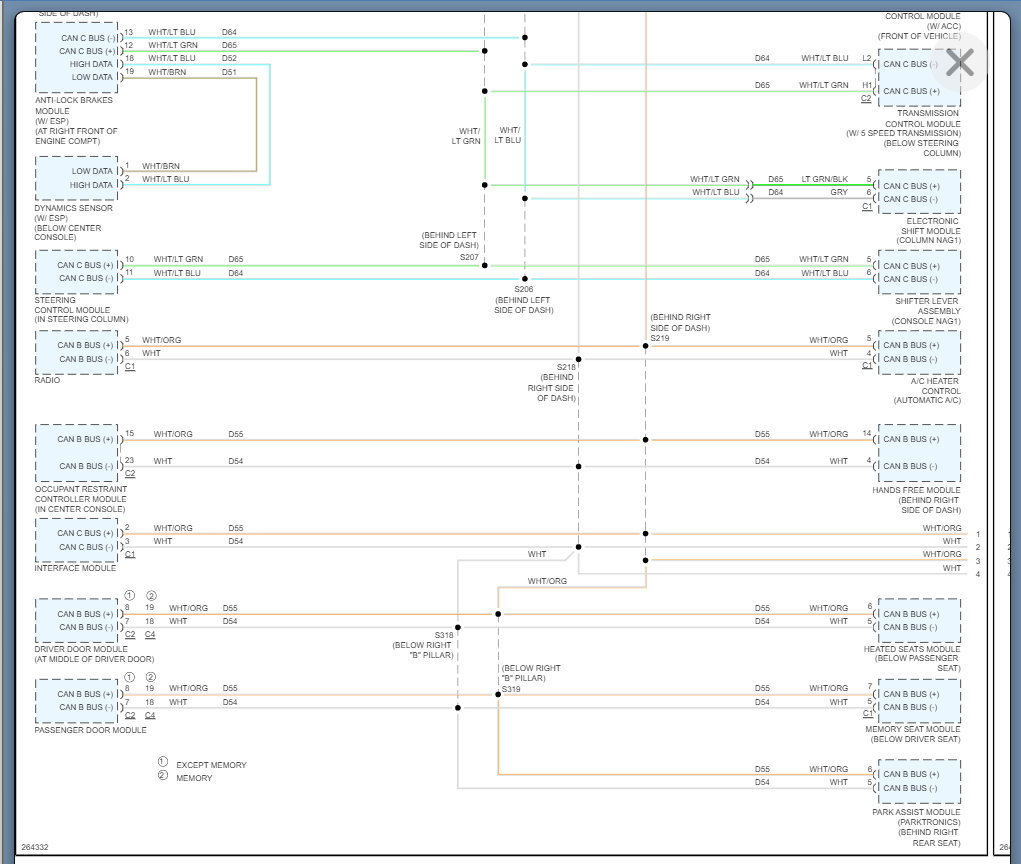Click splice label S219
This screenshot has width=1021, height=864.
(x=660, y=339)
